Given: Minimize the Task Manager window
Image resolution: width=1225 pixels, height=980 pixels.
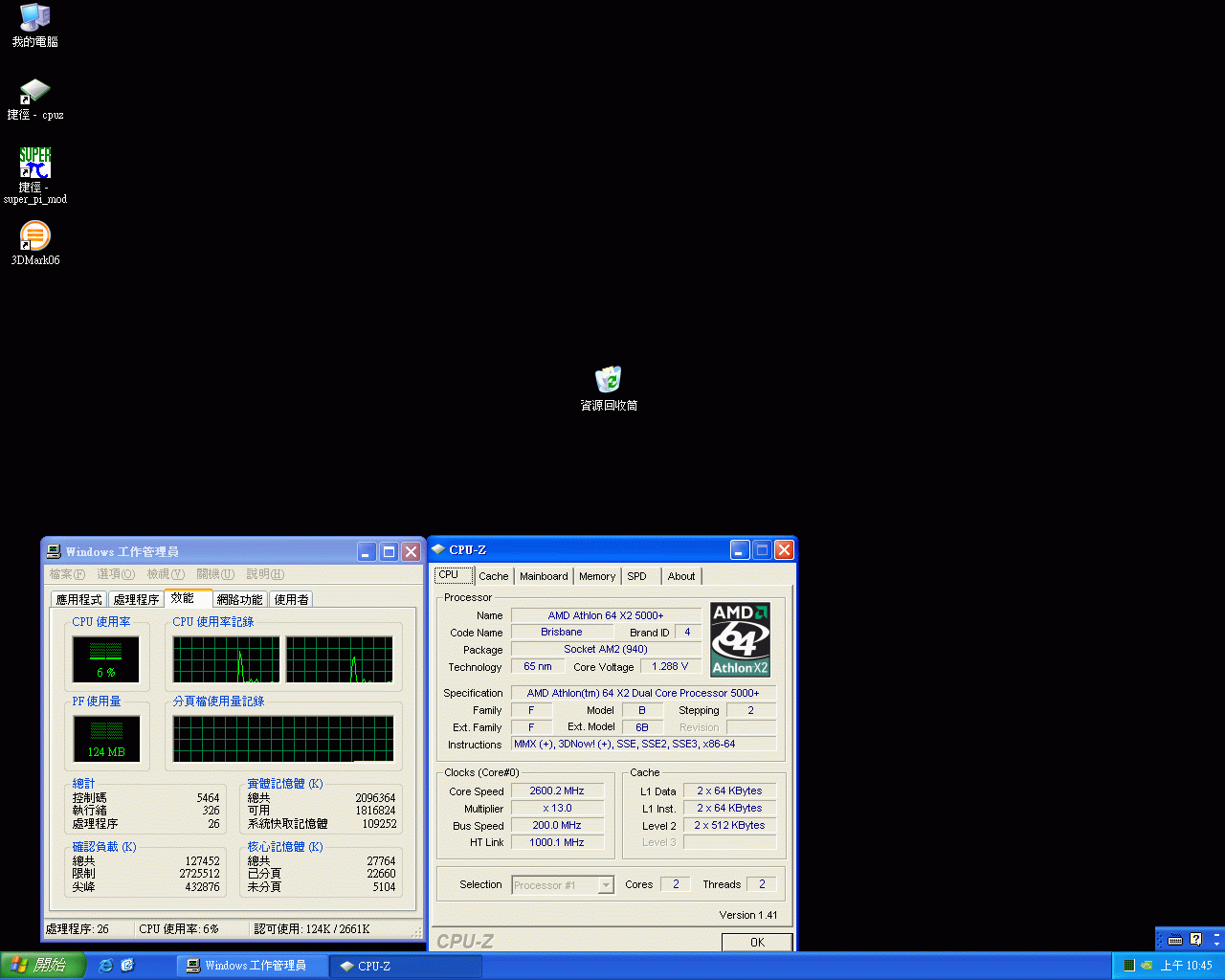Looking at the screenshot, I should pyautogui.click(x=367, y=551).
